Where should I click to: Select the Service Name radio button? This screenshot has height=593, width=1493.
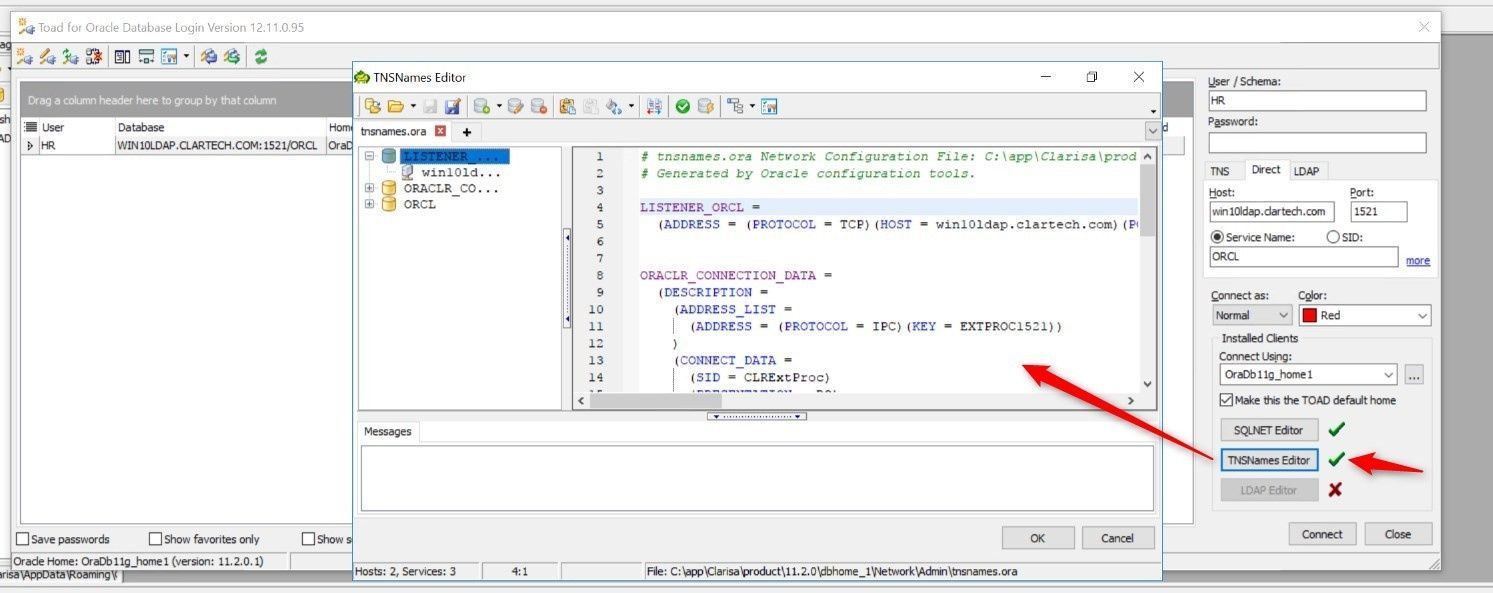[x=1217, y=237]
